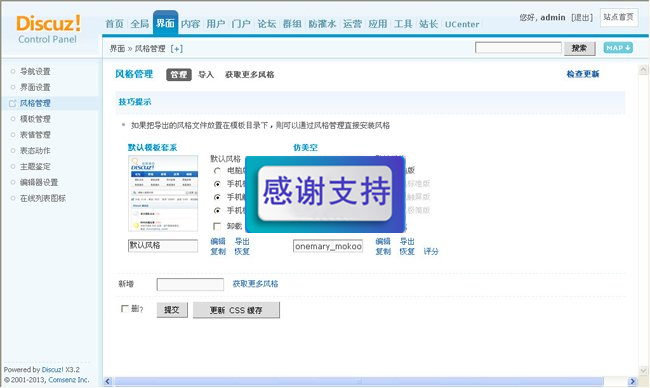
Task: Click 评分 for the 仿美空 style
Action: 431,251
